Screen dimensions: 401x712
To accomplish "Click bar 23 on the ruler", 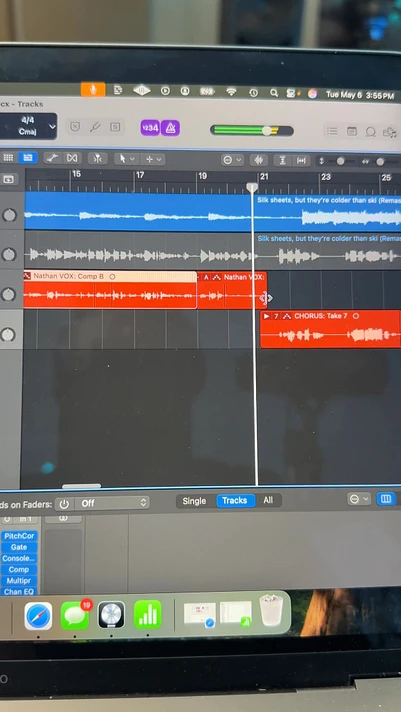I will pyautogui.click(x=326, y=177).
